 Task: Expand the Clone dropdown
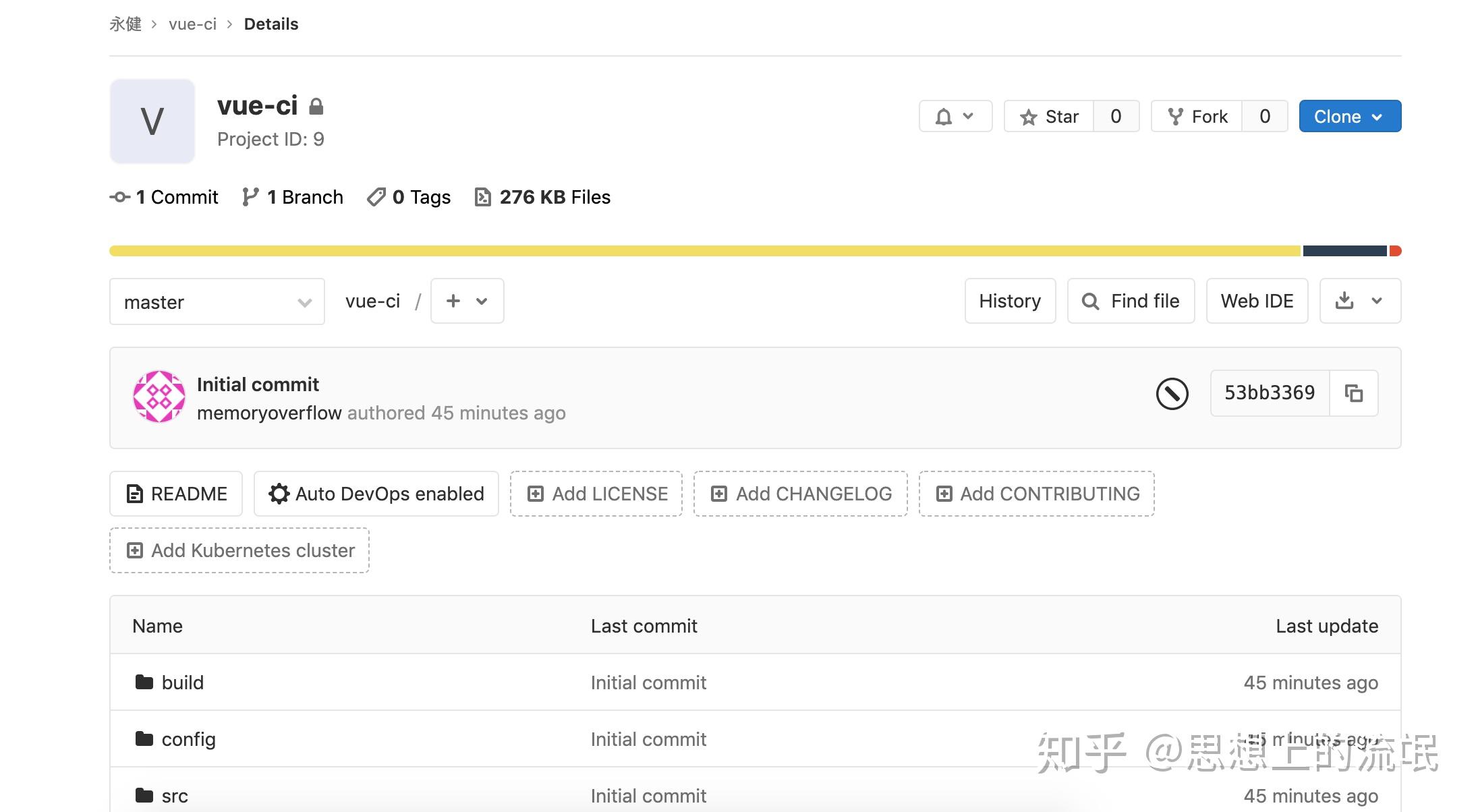pyautogui.click(x=1349, y=116)
